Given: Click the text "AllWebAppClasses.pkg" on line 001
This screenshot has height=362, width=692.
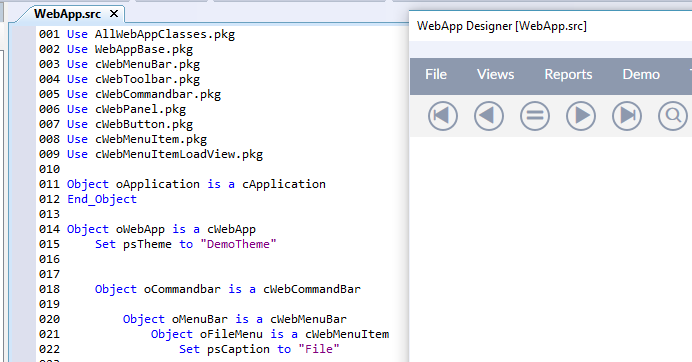Looking at the screenshot, I should 165,34.
